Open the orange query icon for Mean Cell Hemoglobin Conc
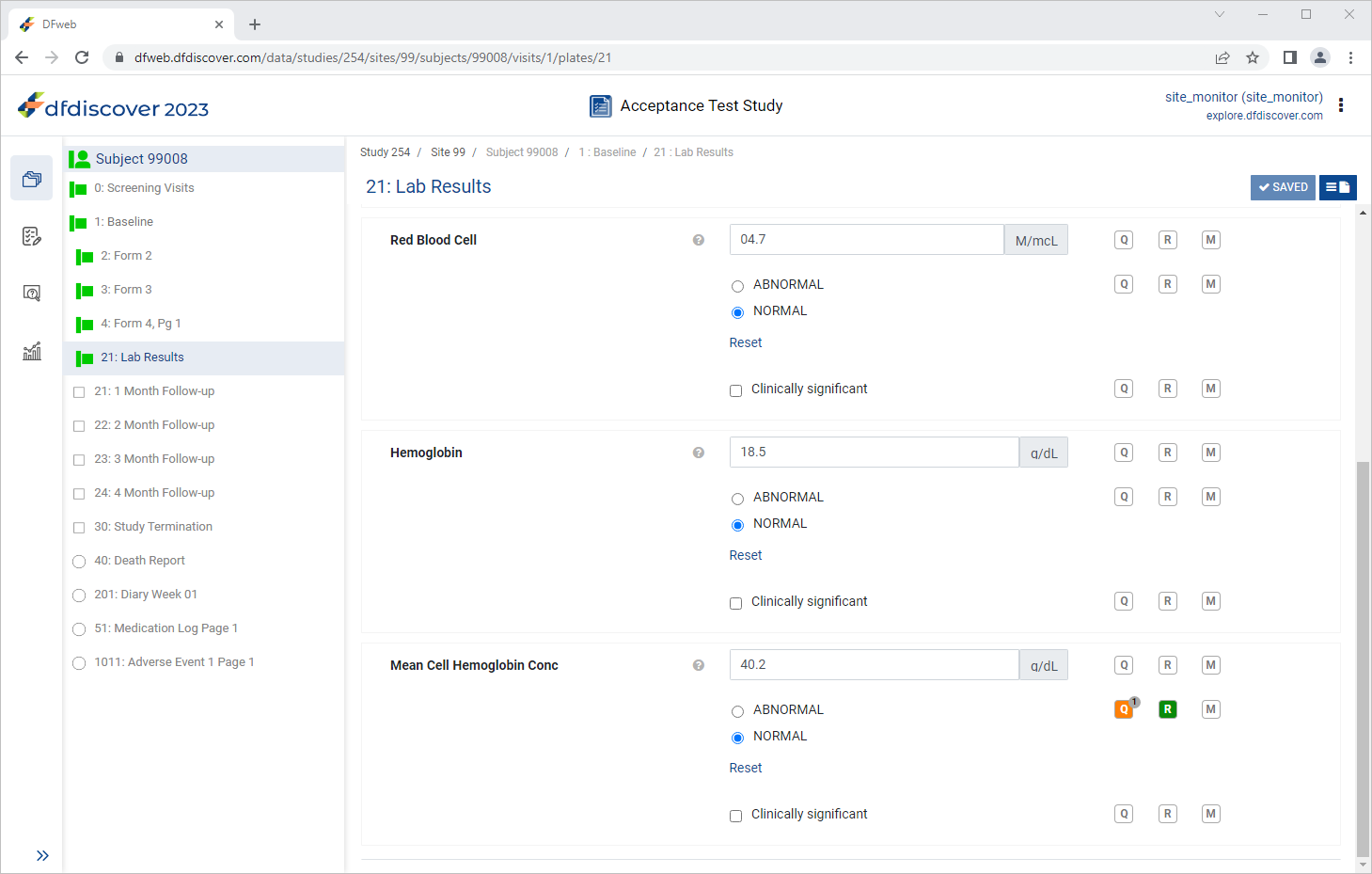 pos(1124,709)
